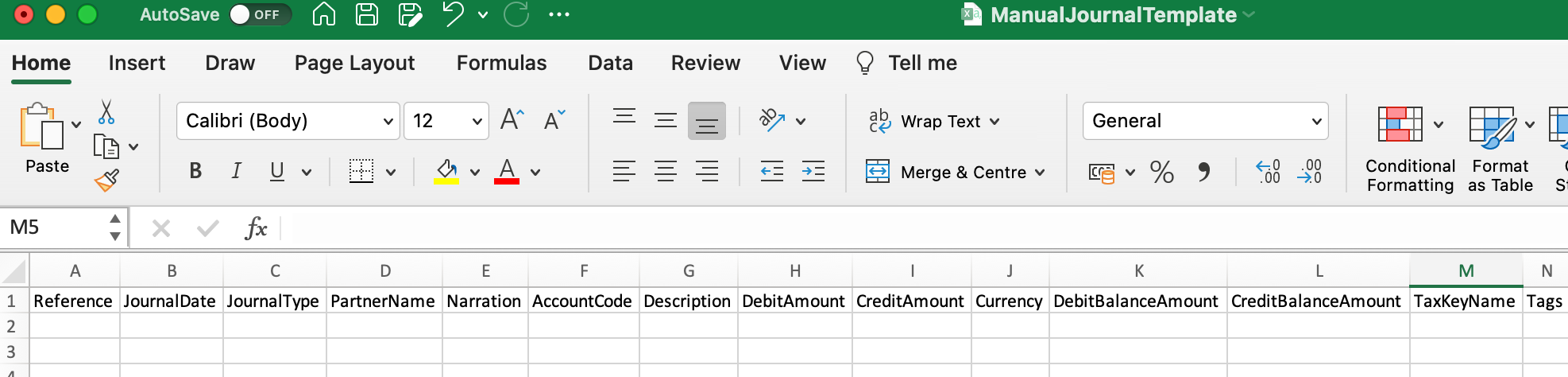1568x377 pixels.
Task: Toggle the AutoSave switch
Action: click(260, 14)
